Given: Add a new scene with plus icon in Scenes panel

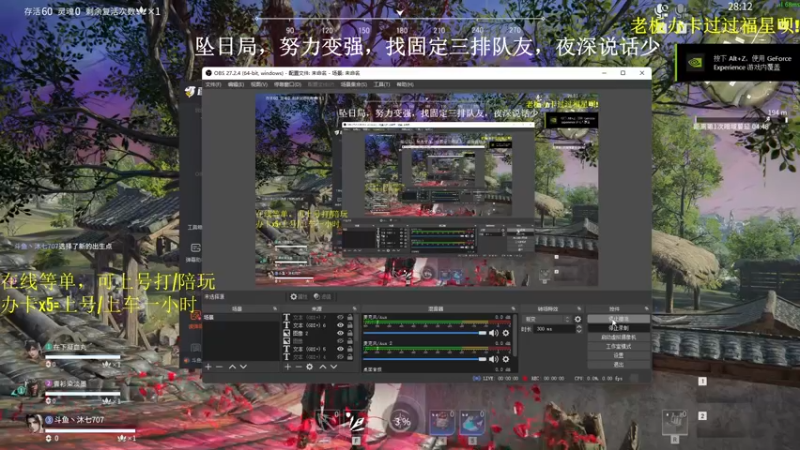Looking at the screenshot, I should 208,366.
